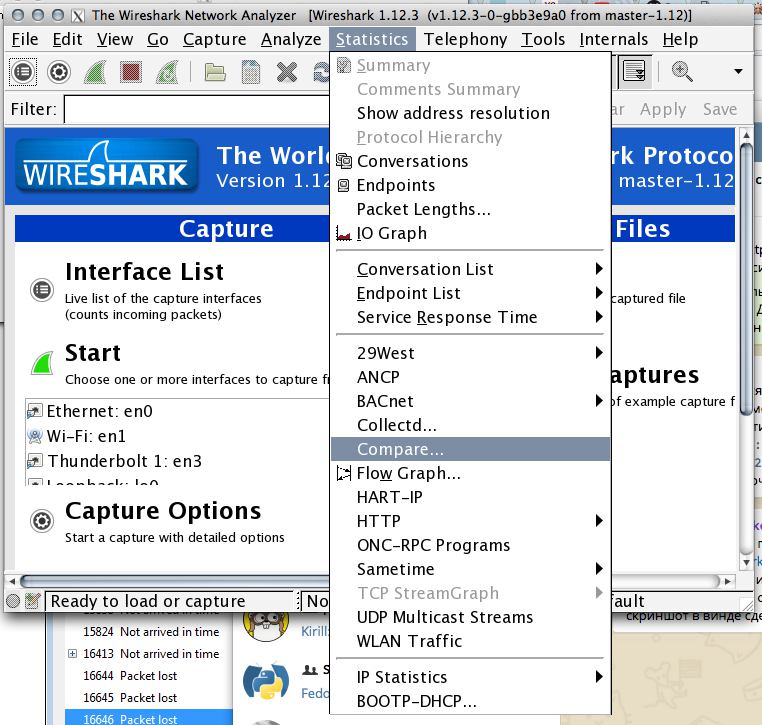Expand the 29West submenu
Viewport: 762px width, 725px height.
[x=470, y=353]
